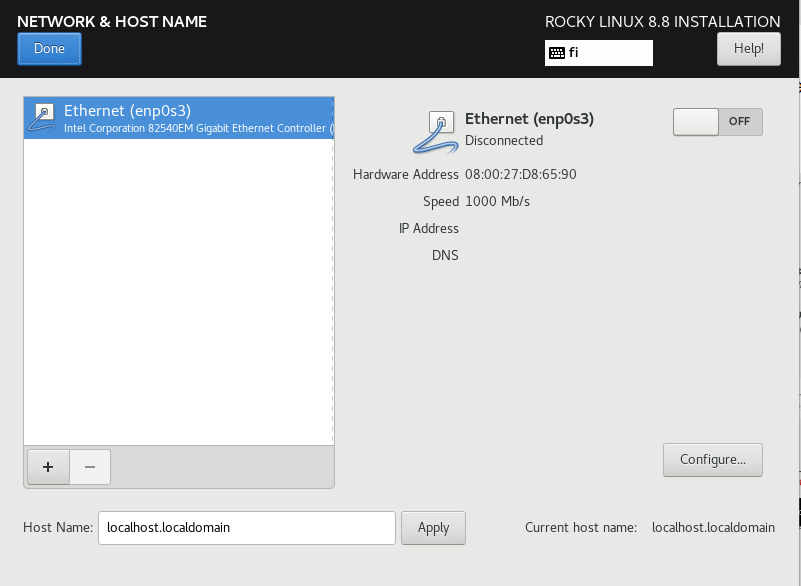Open the Configure... connection settings

(x=712, y=460)
